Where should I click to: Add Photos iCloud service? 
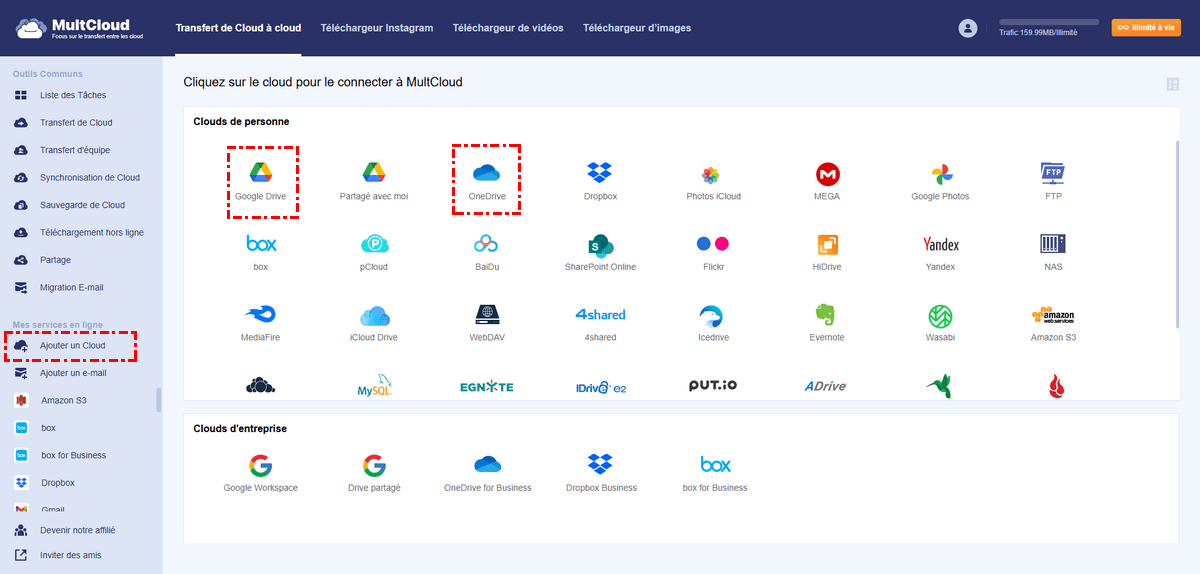coord(713,181)
